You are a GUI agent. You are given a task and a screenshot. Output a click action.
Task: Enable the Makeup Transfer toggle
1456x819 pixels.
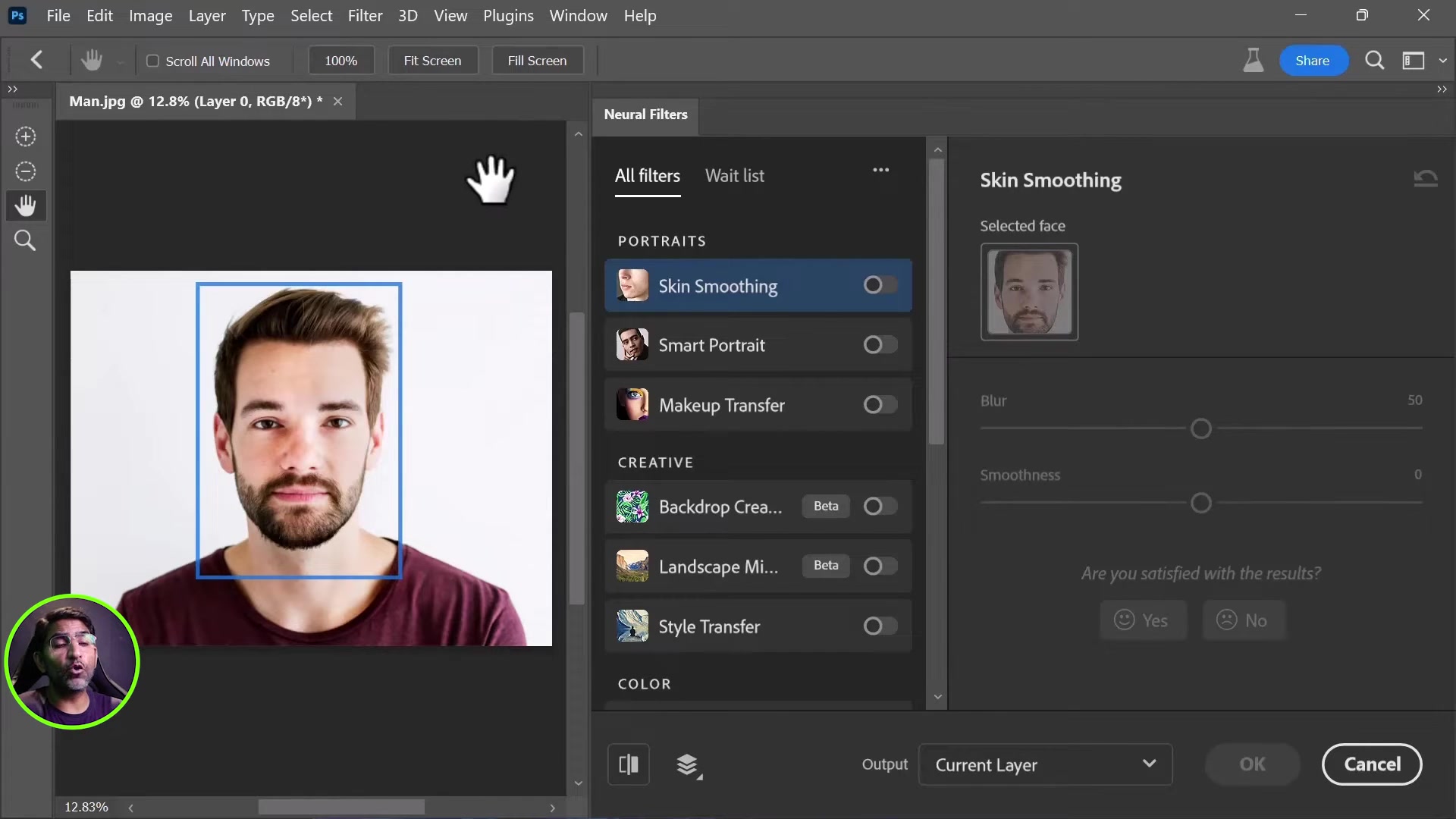880,405
